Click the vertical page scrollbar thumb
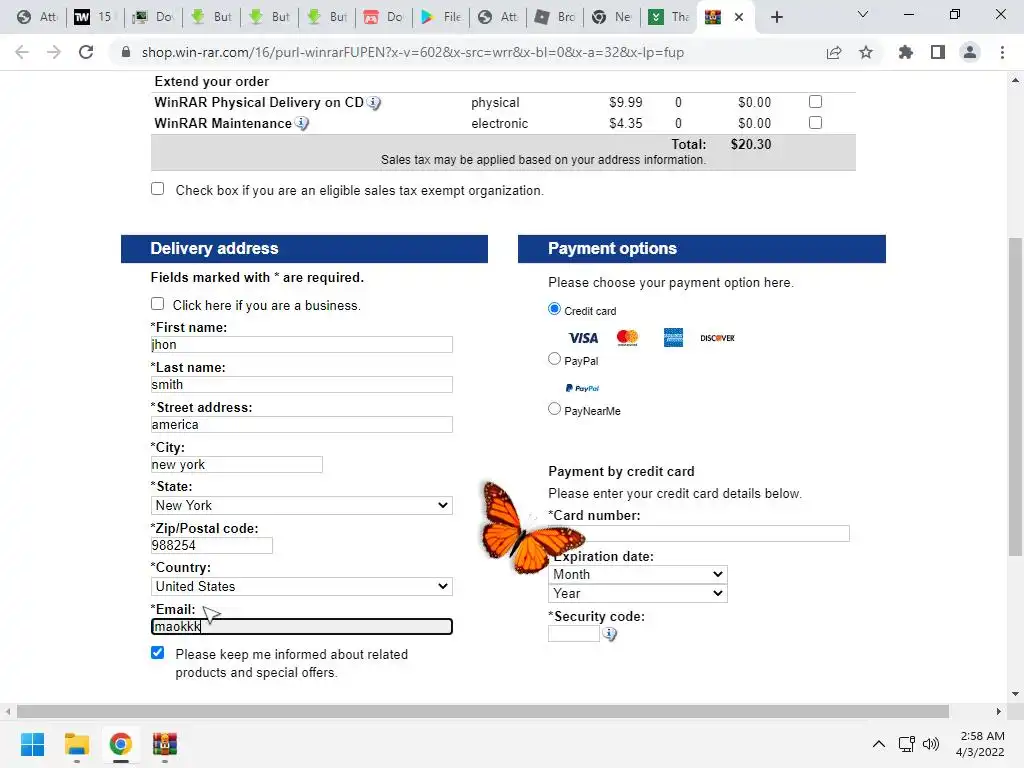 (1015, 397)
